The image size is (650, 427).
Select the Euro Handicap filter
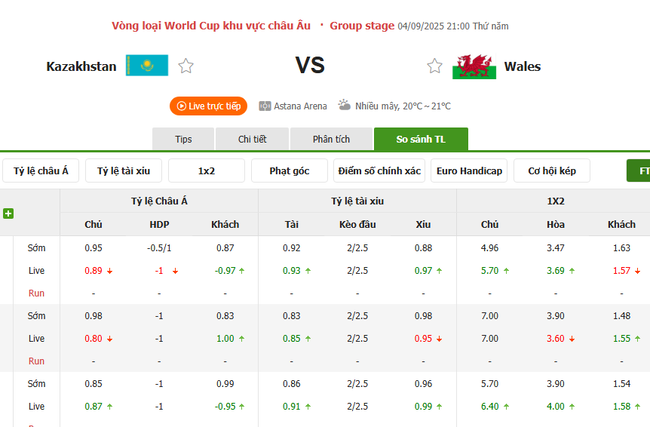pyautogui.click(x=470, y=171)
